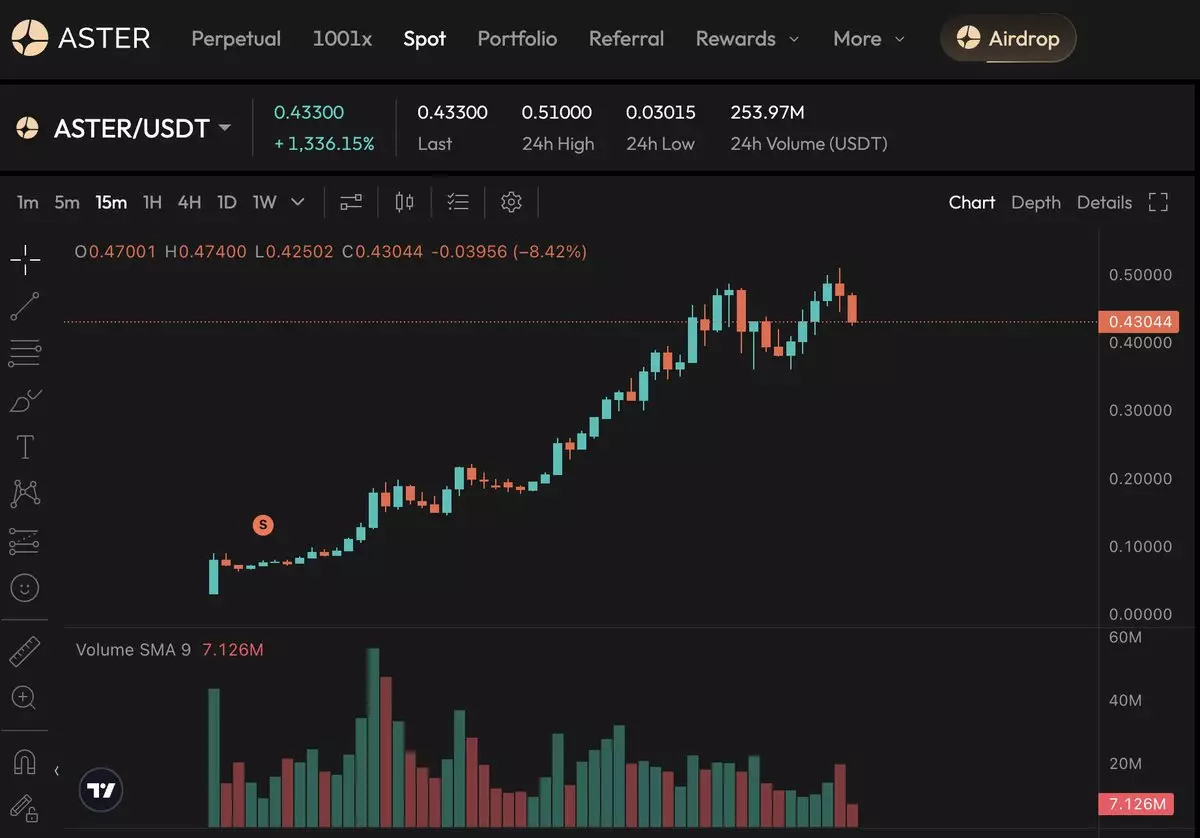This screenshot has height=838, width=1200.
Task: Toggle fullscreen chart view
Action: coord(1158,202)
